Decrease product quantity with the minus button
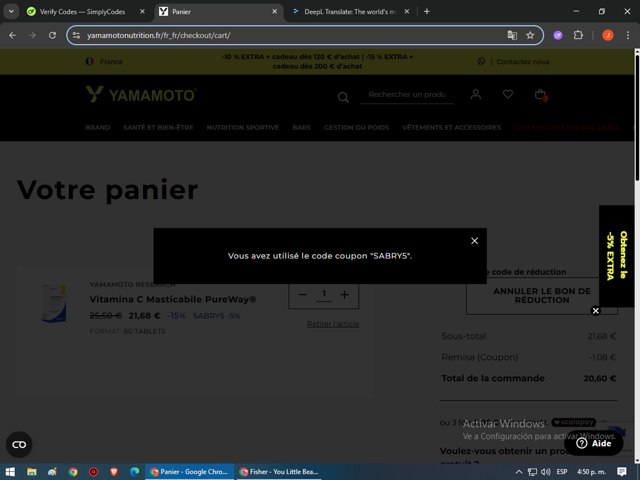 point(303,294)
